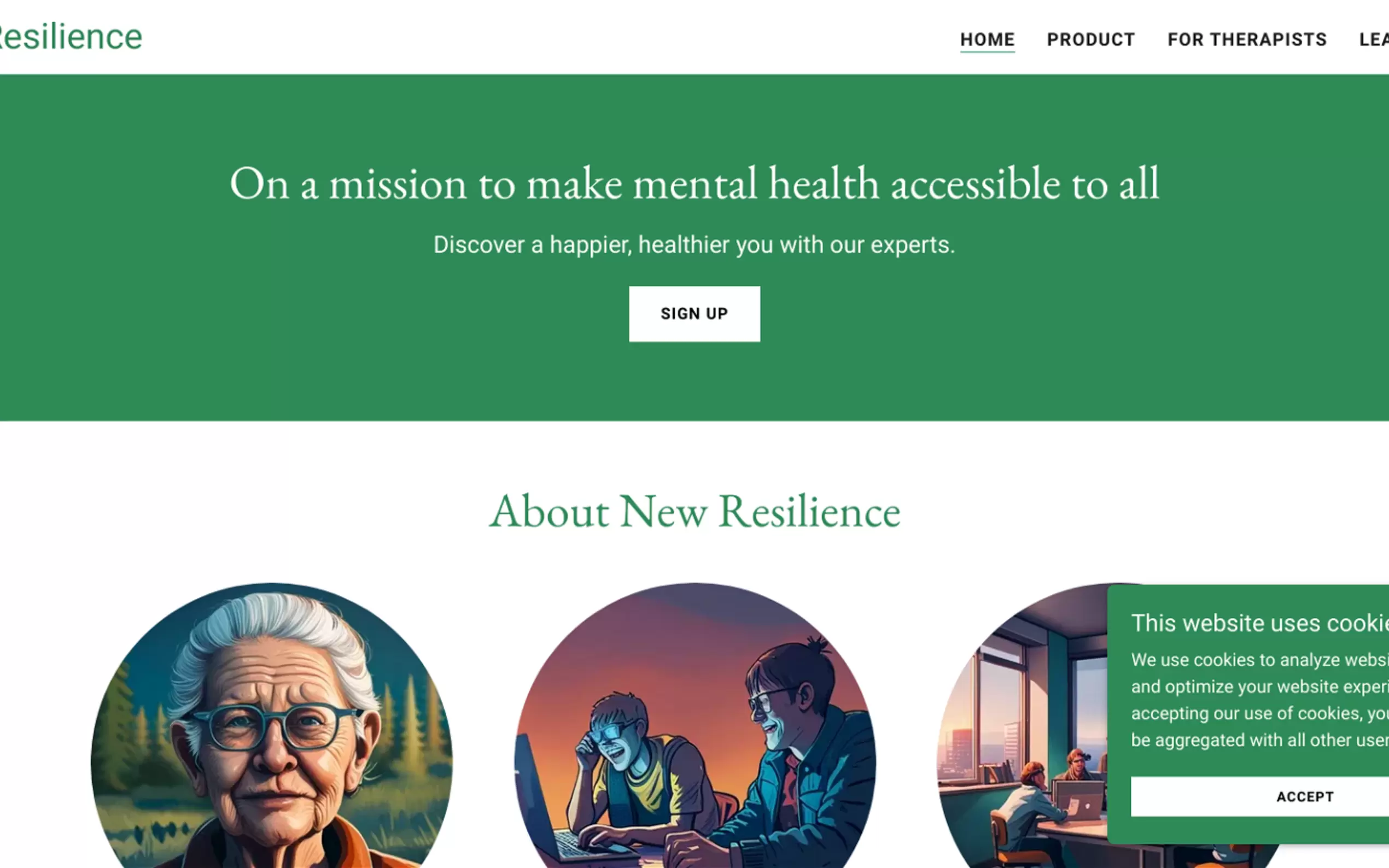
Task: Open FOR THERAPISTS in navigation
Action: click(x=1247, y=39)
